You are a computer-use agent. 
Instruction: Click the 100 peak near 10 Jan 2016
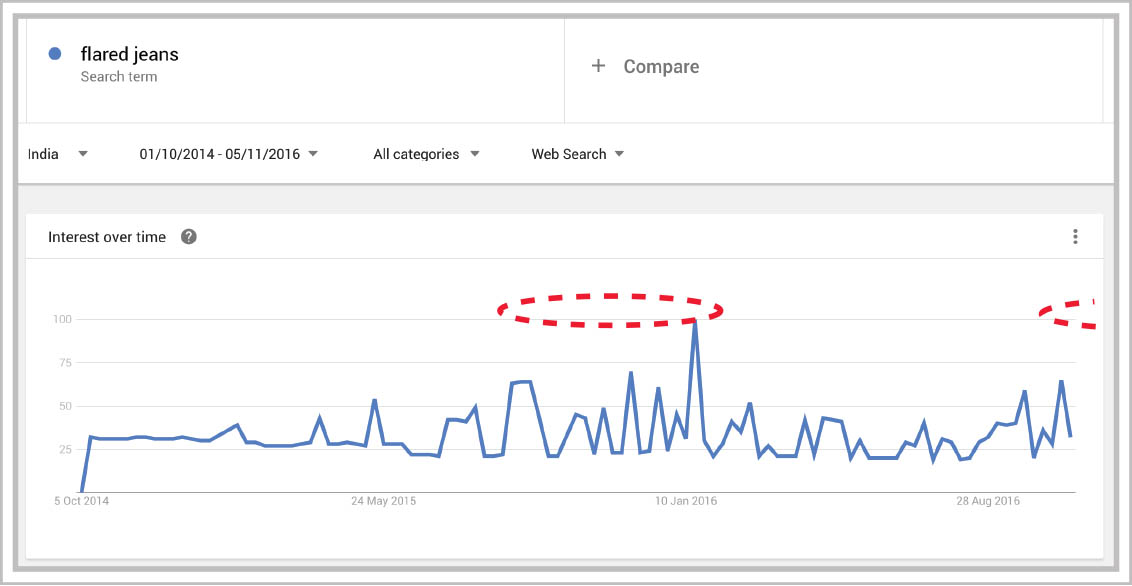(x=695, y=321)
